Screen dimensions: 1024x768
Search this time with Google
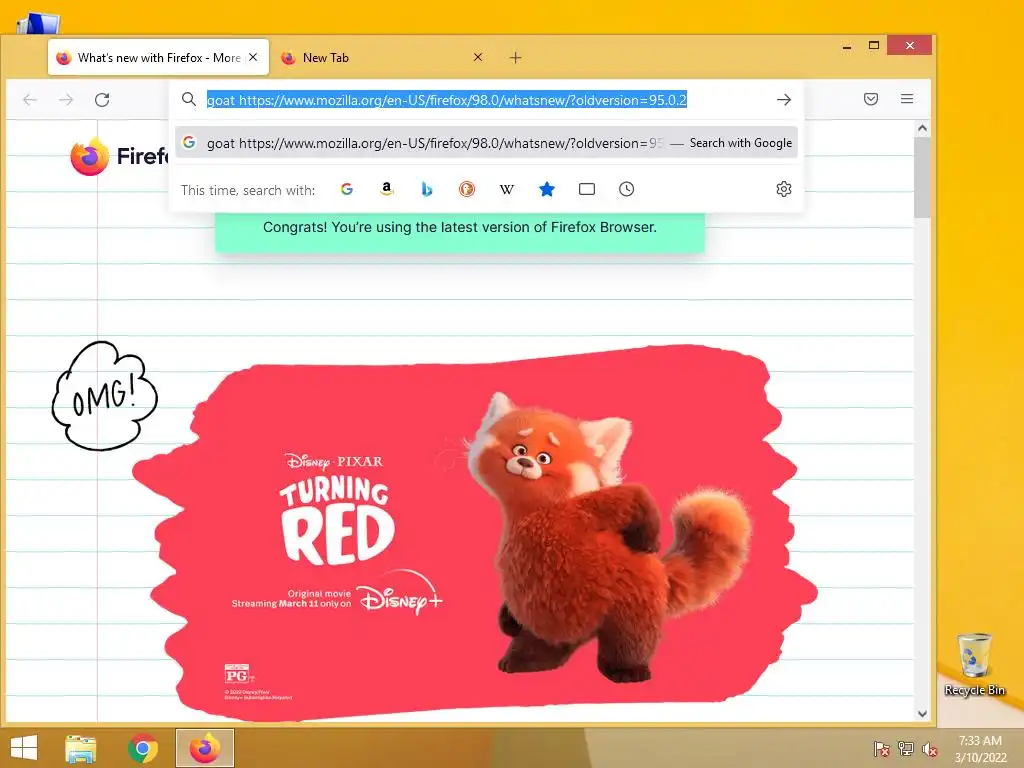click(x=347, y=189)
